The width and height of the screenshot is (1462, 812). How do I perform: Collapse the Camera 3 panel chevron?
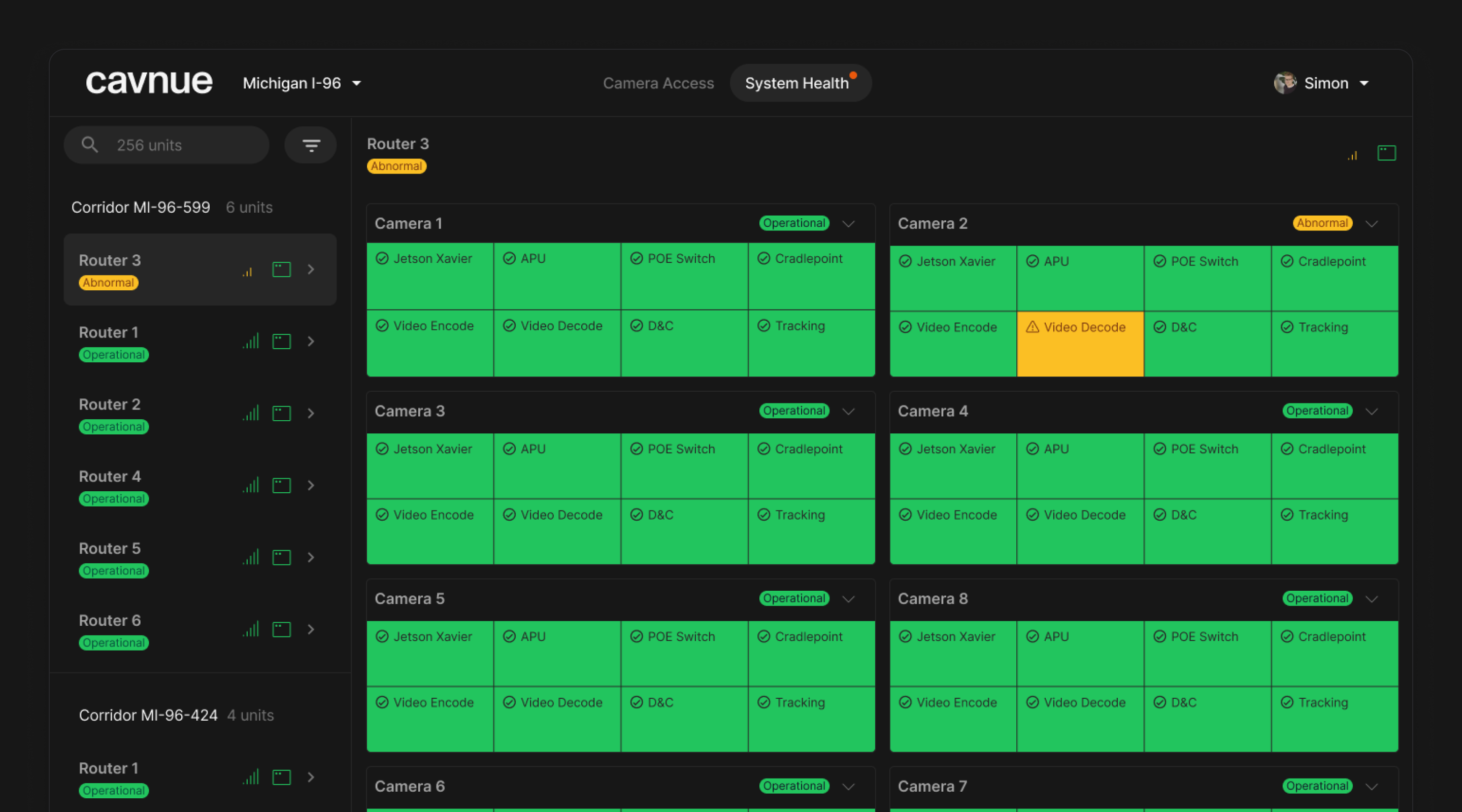pyautogui.click(x=848, y=412)
